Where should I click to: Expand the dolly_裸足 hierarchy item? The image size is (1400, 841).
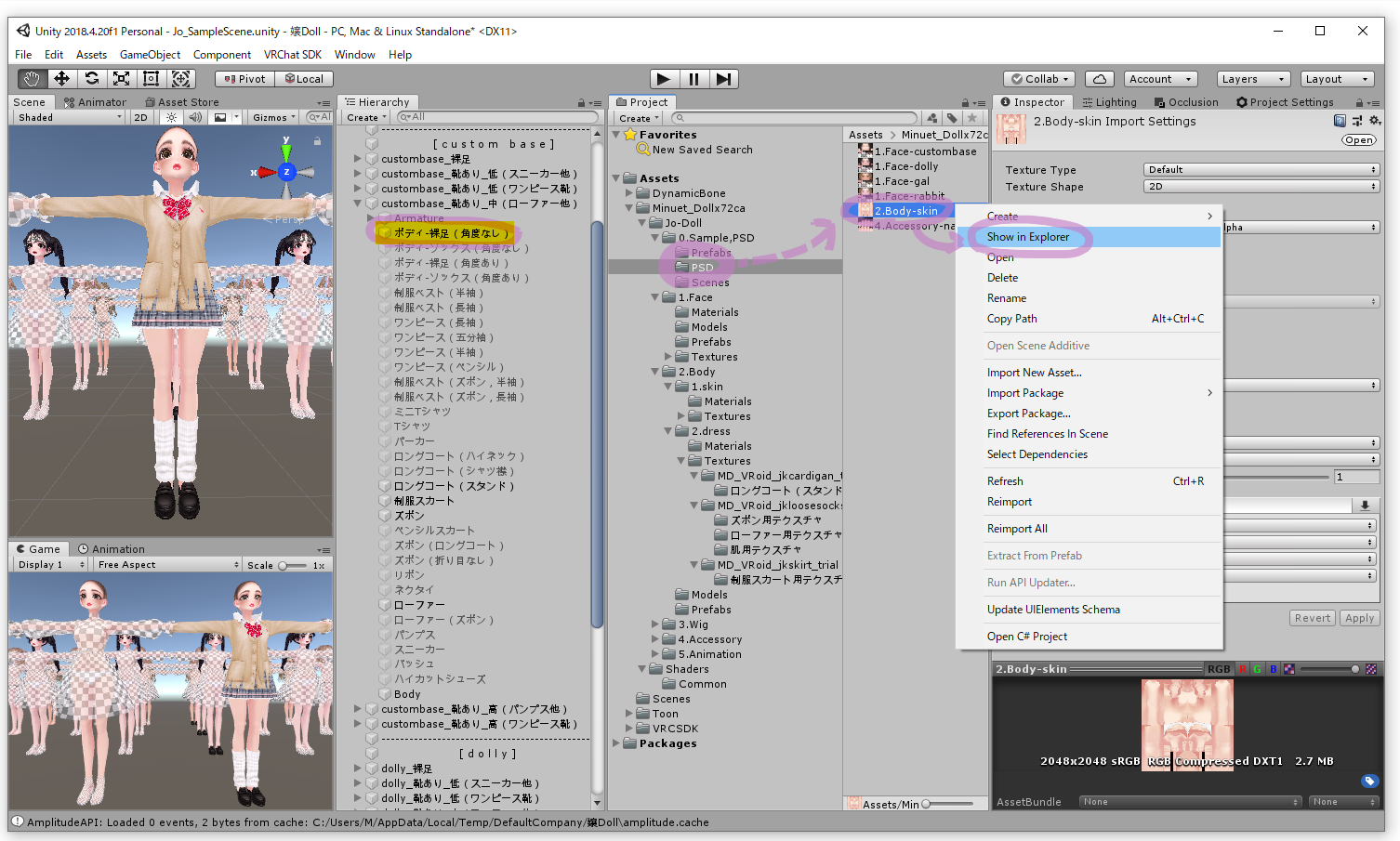tap(358, 769)
